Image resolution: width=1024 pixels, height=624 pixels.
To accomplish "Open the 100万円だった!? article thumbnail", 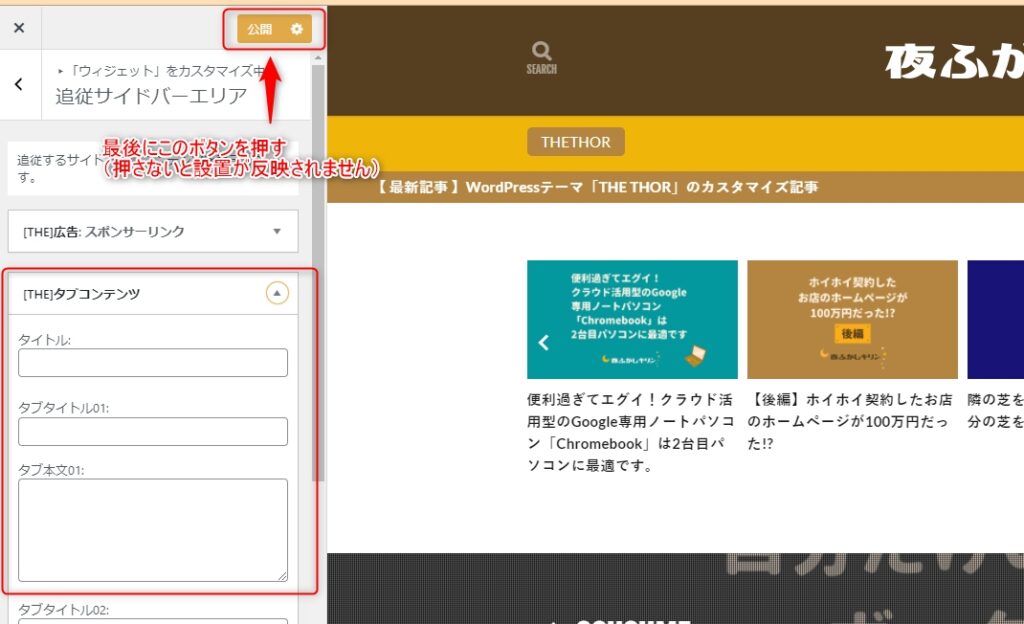I will pyautogui.click(x=852, y=319).
